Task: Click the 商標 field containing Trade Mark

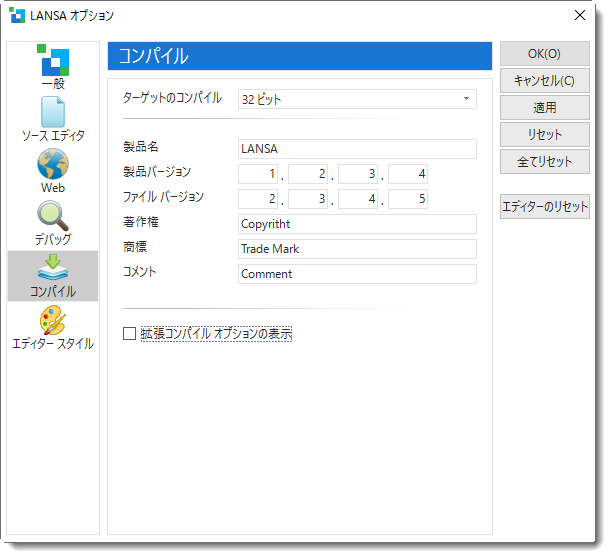Action: (x=357, y=249)
